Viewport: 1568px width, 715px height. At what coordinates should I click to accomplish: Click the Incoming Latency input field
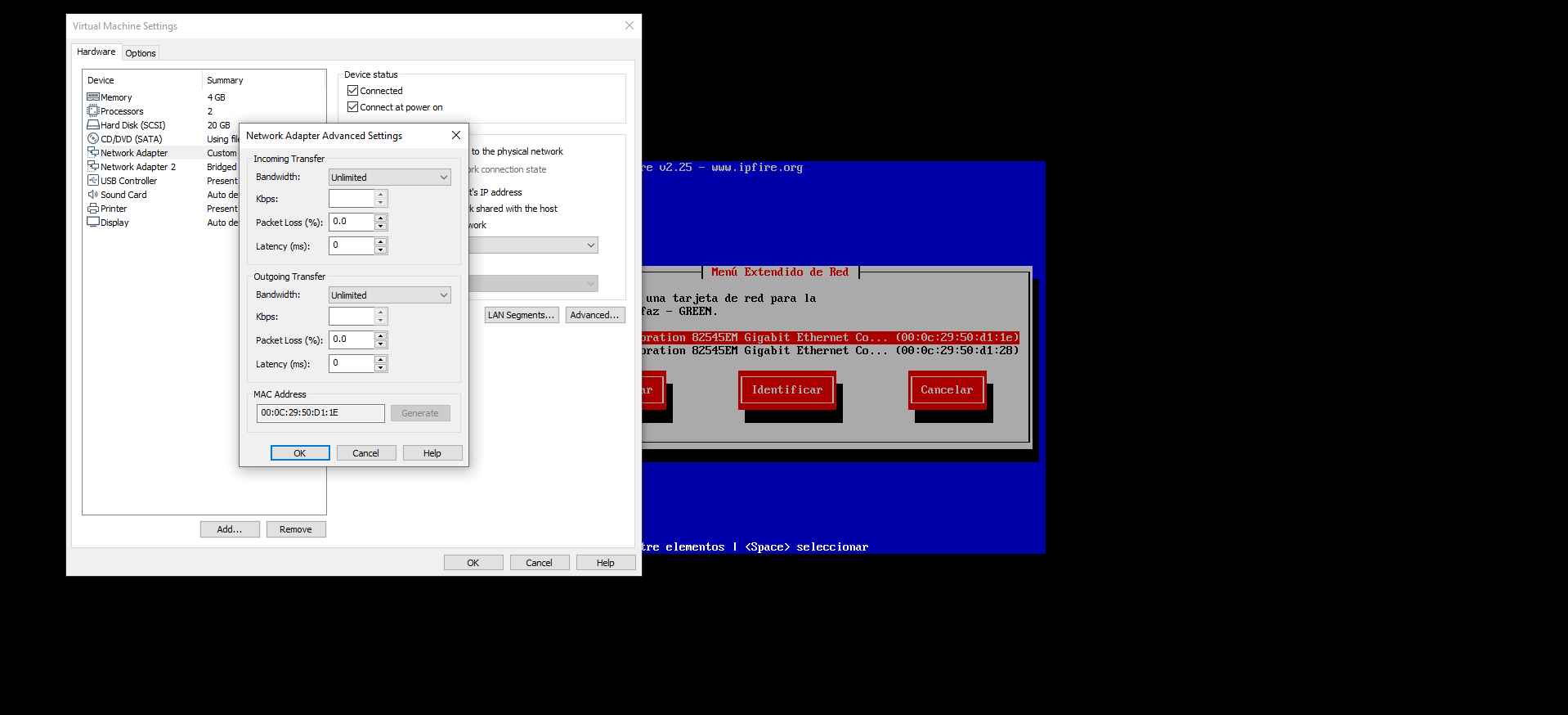[x=352, y=245]
